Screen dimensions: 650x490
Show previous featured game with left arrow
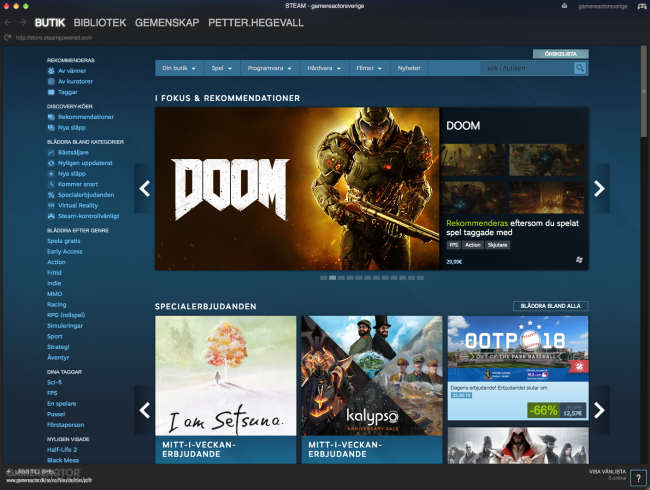pos(145,189)
